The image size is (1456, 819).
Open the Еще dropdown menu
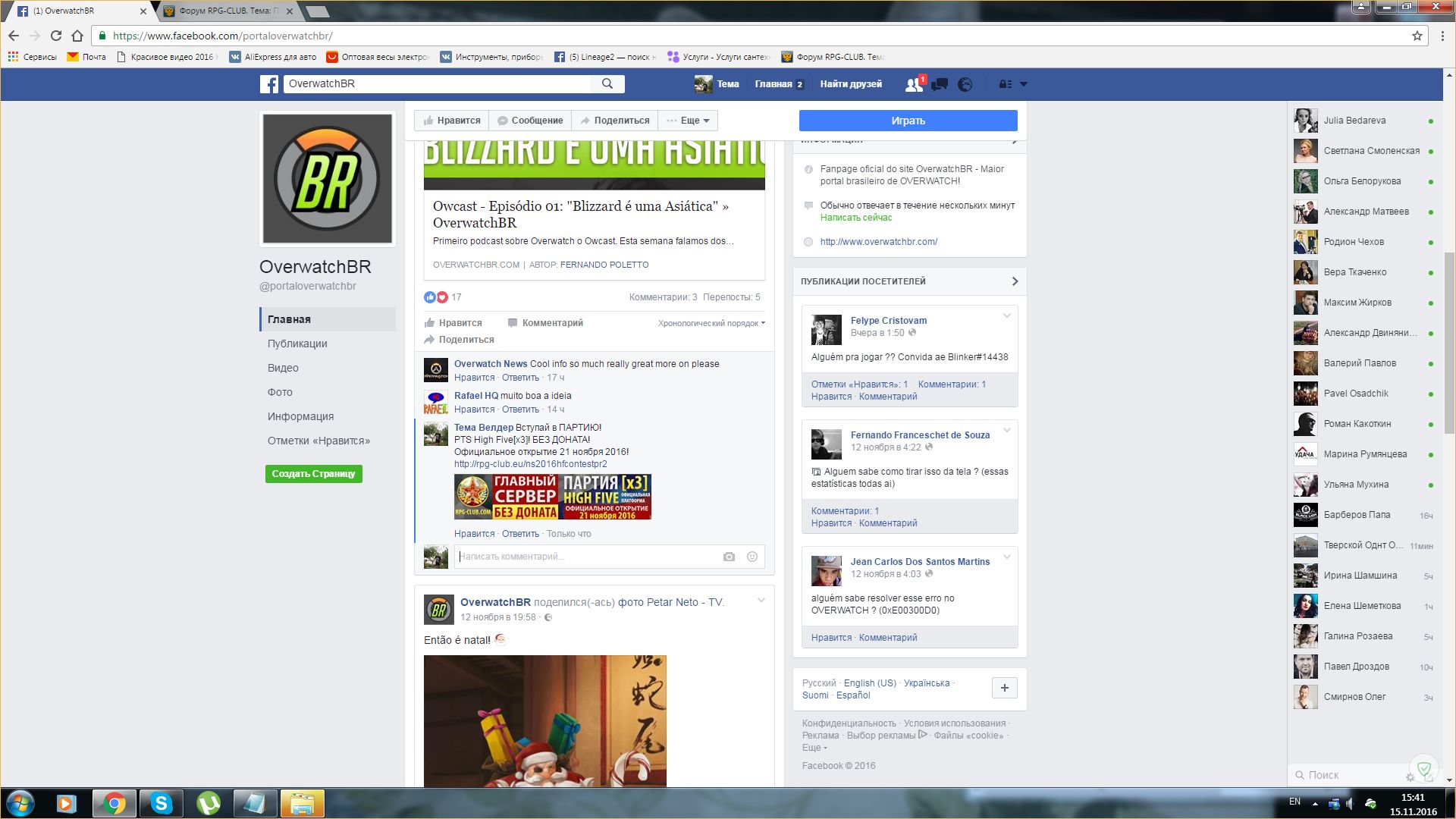(688, 121)
